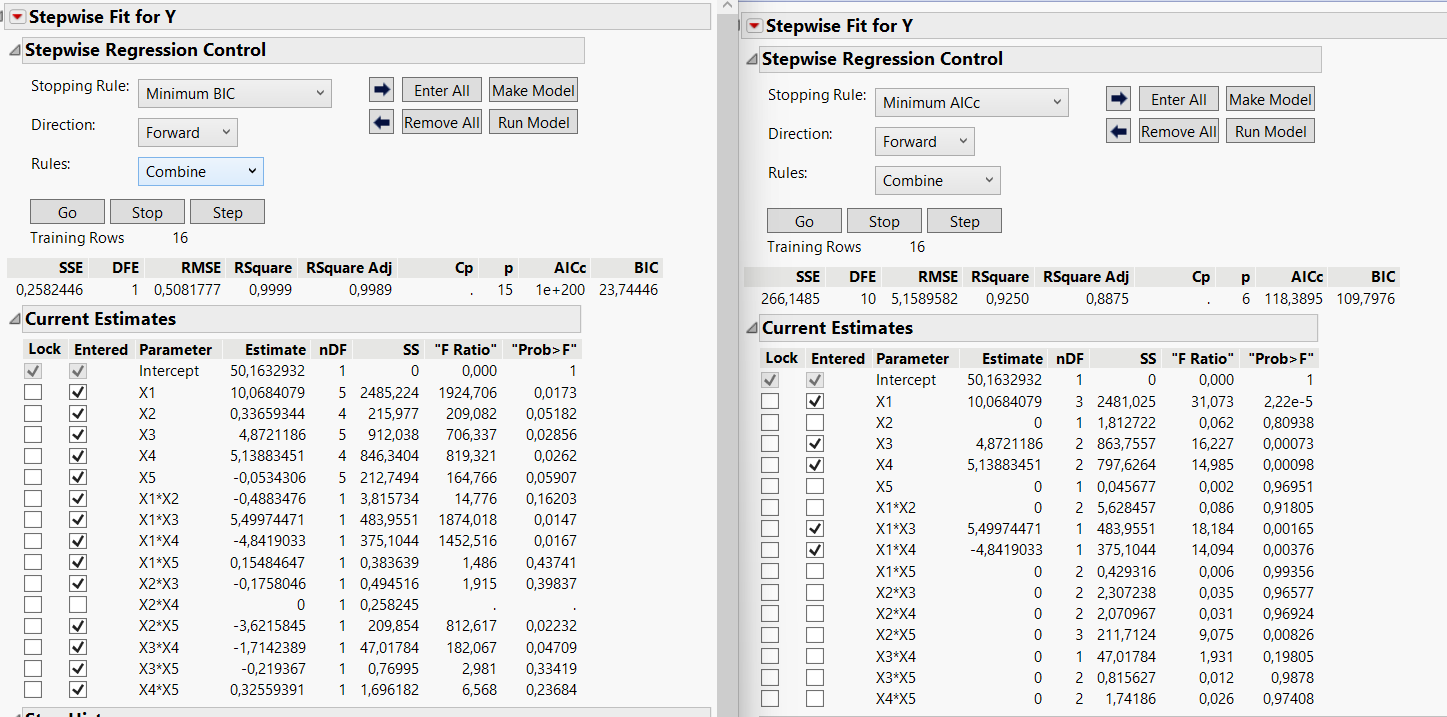Click right-arrow step icon in left panel
Image resolution: width=1447 pixels, height=717 pixels.
[x=381, y=90]
